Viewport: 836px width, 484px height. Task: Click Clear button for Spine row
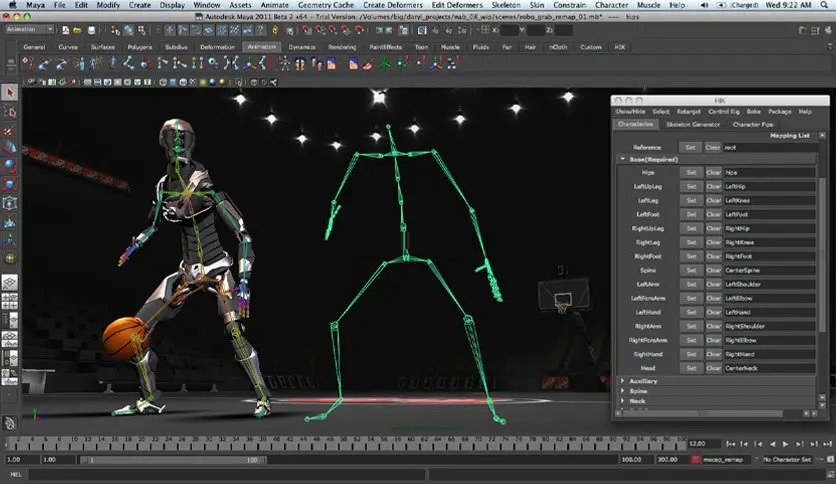pyautogui.click(x=713, y=270)
